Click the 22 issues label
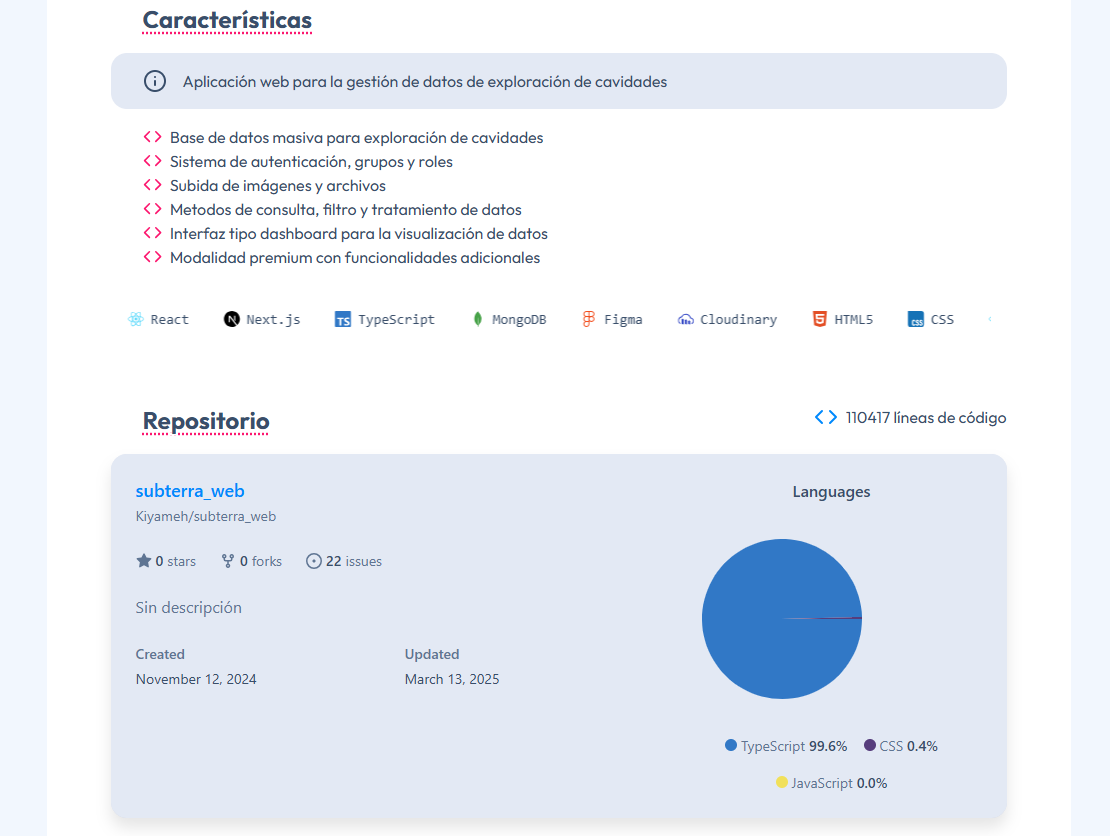This screenshot has height=836, width=1110. pyautogui.click(x=353, y=561)
